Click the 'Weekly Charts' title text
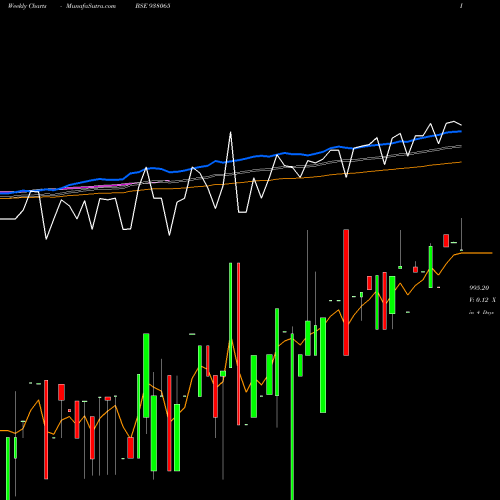Viewport: 500px width, 500px height. 27,6
